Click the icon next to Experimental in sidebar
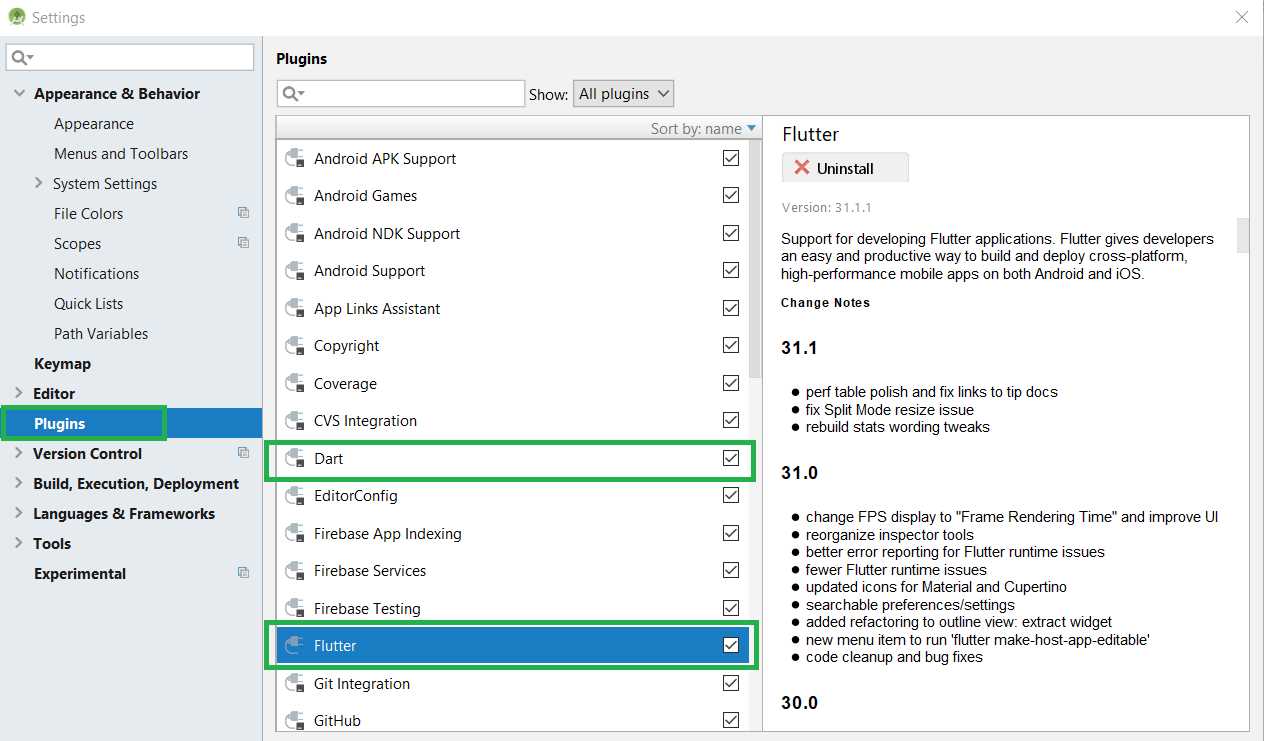This screenshot has height=741, width=1264. [243, 573]
